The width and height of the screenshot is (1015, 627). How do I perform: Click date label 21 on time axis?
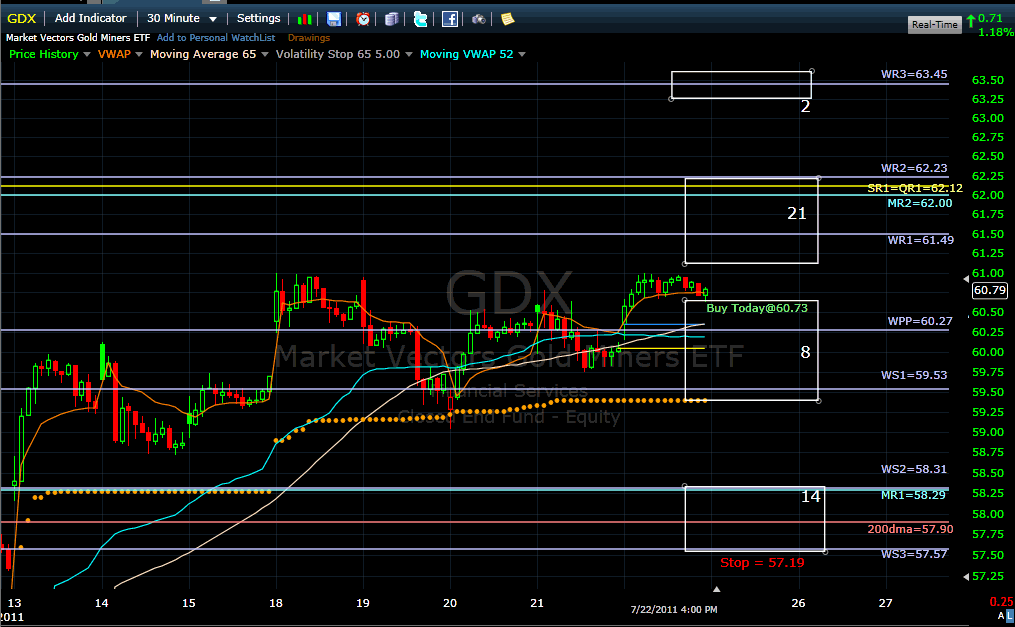pos(537,603)
